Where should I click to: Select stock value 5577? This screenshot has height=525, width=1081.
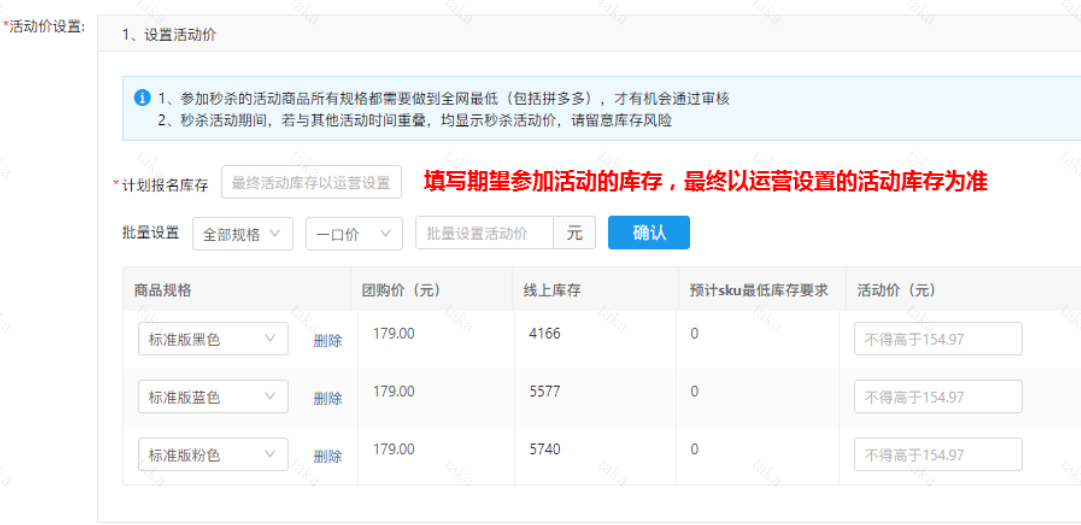545,391
